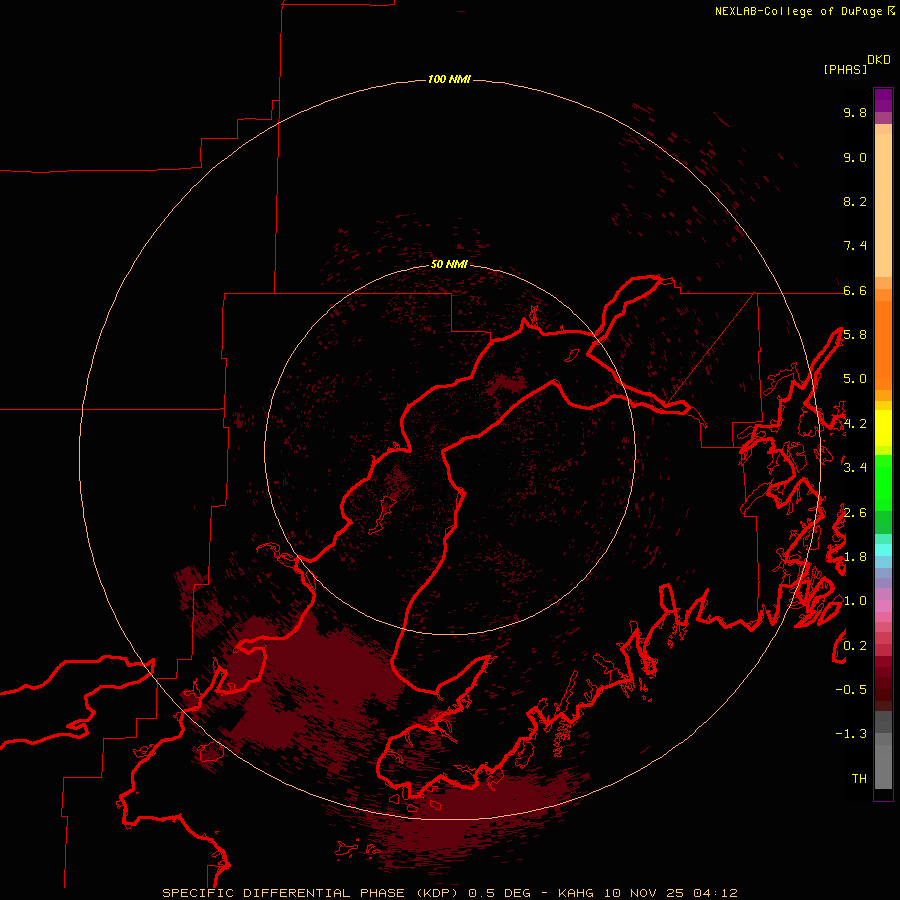Pick the orange segment of the color bar
Viewport: 900px width, 900px height.
[x=883, y=344]
